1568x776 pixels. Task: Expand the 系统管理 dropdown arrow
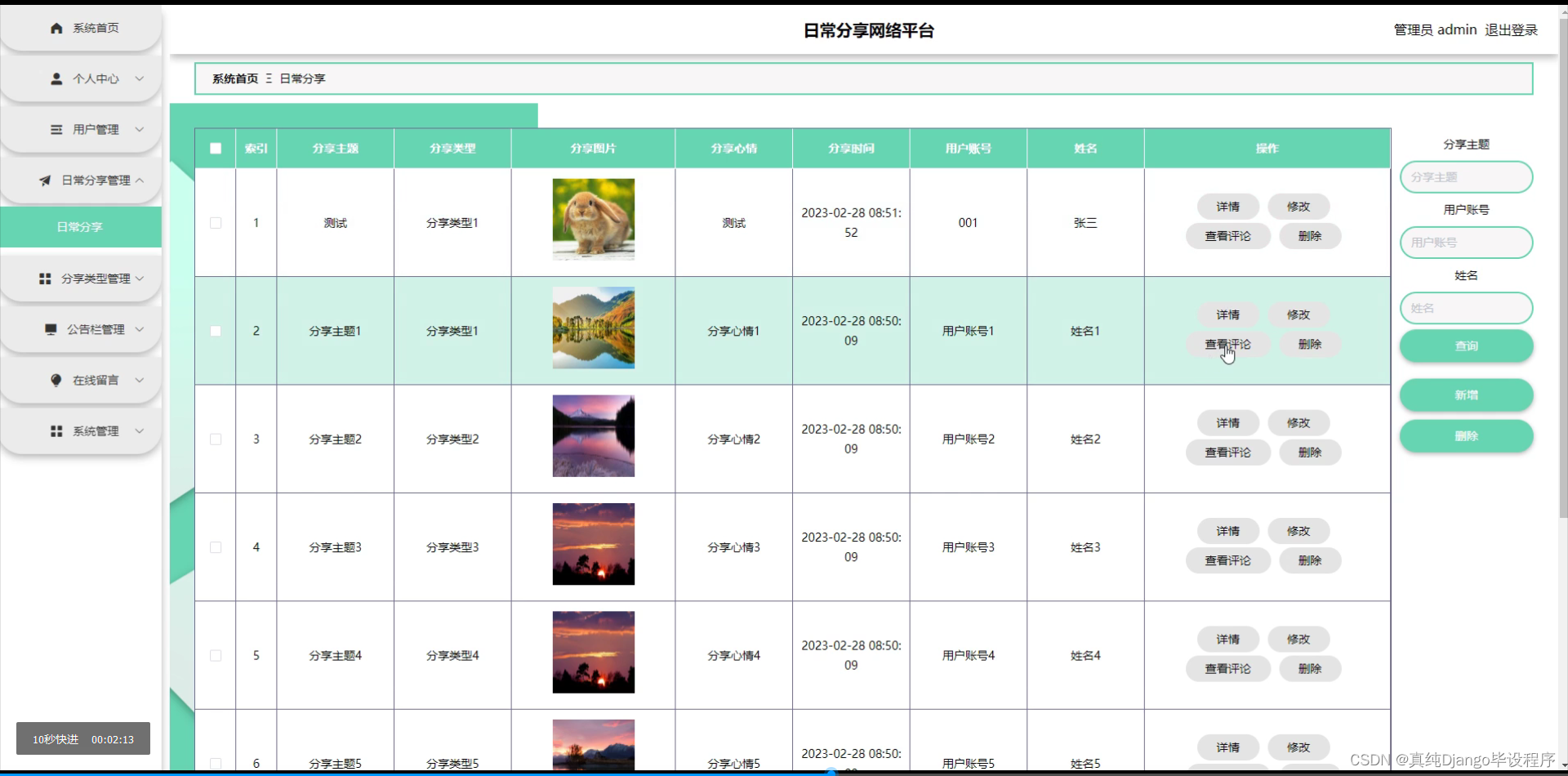pyautogui.click(x=139, y=430)
